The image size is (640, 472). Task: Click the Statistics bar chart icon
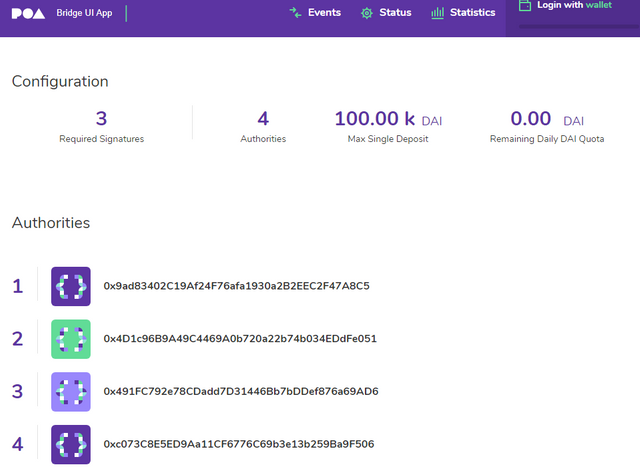(437, 13)
